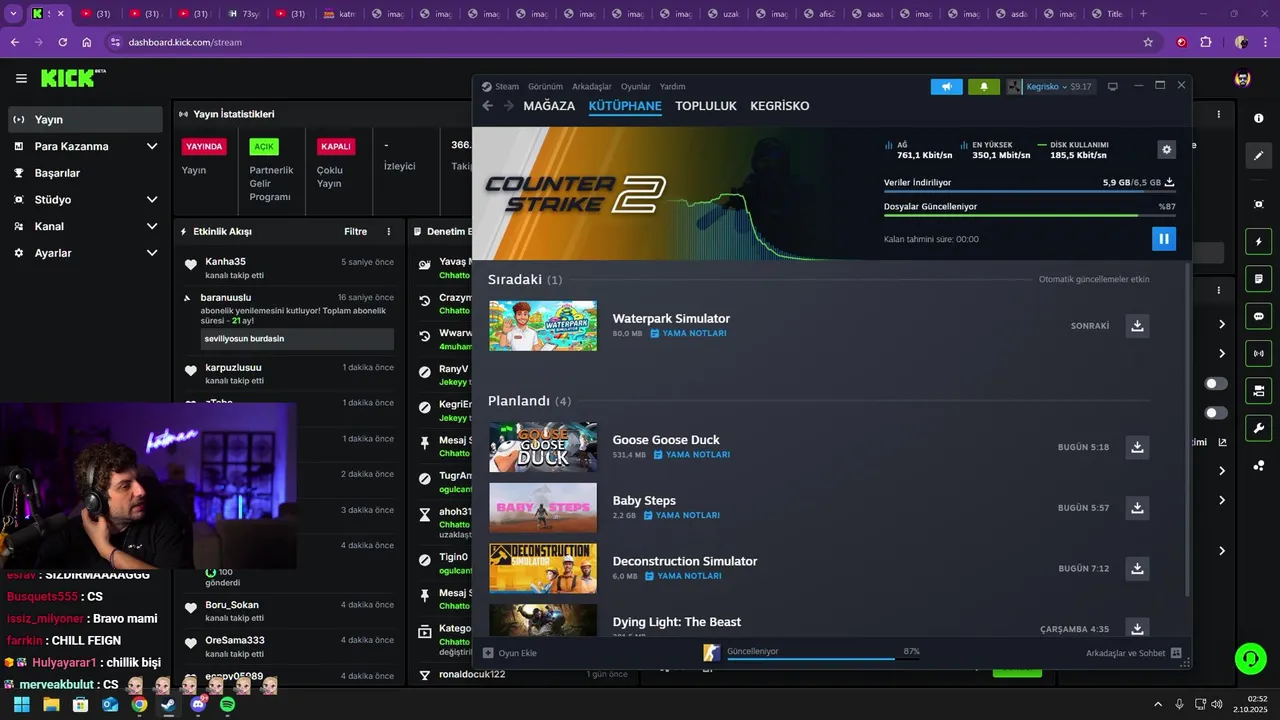Expand Para Kazanma sidebar section
Image resolution: width=1280 pixels, height=720 pixels.
pos(152,146)
